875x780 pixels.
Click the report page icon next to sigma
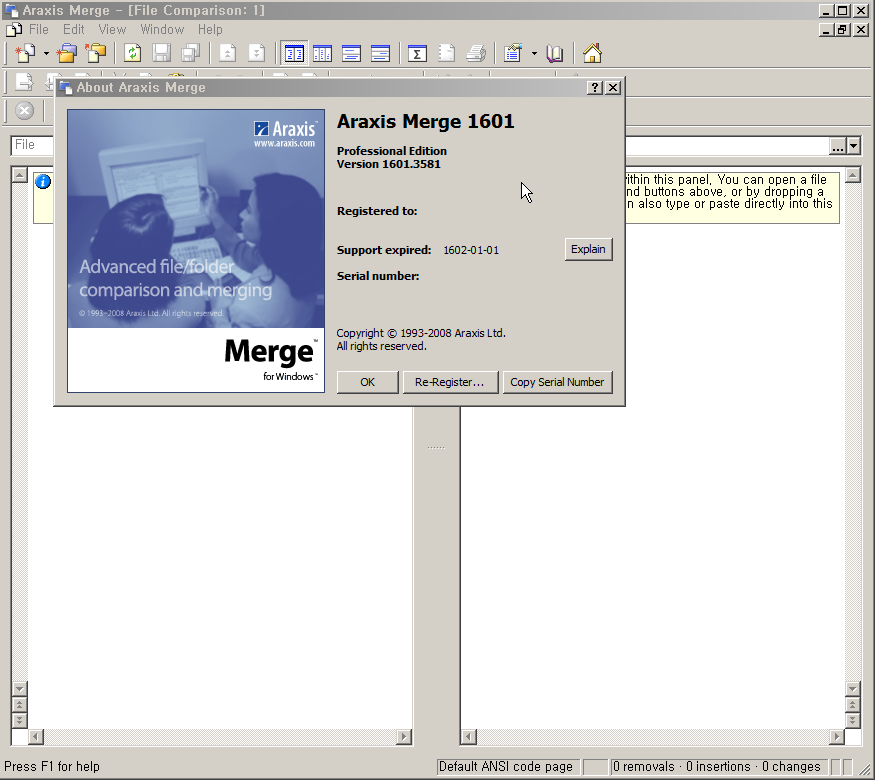point(446,54)
